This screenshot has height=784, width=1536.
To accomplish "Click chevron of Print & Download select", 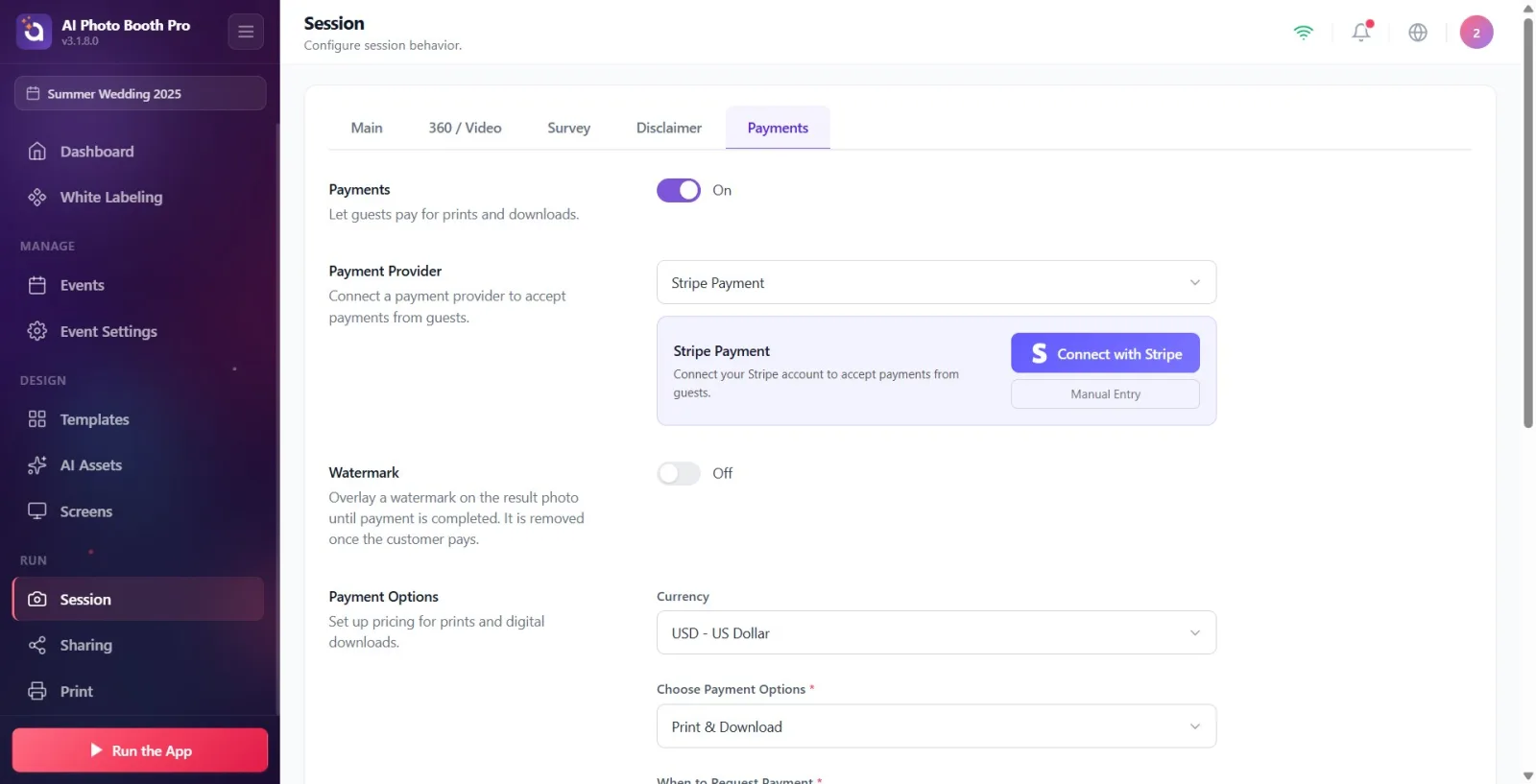I will 1195,726.
